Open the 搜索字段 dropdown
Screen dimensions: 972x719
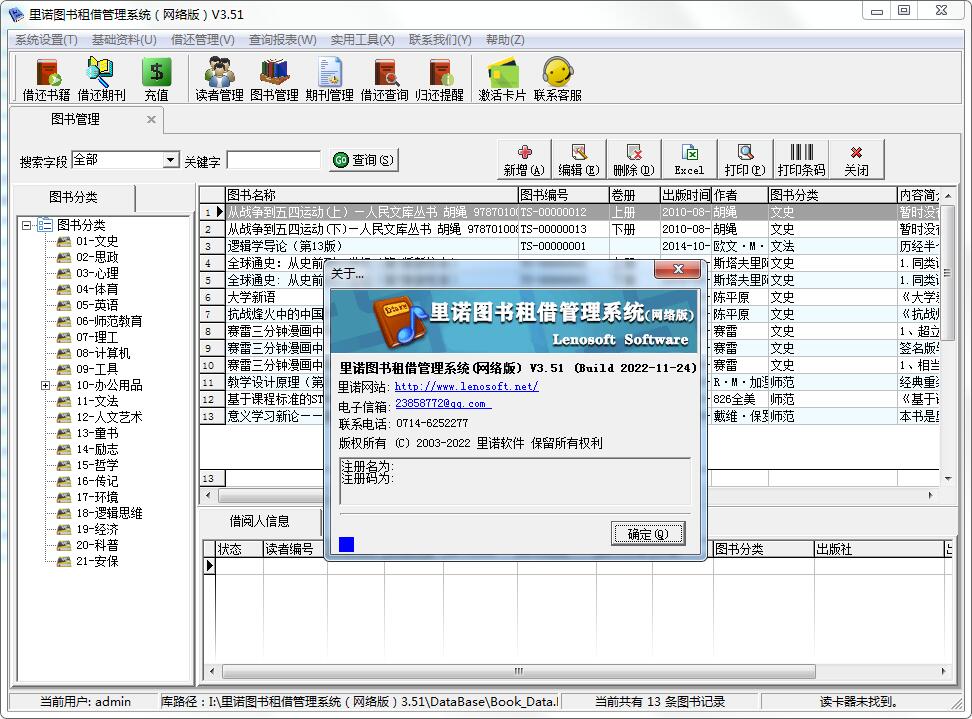click(x=170, y=160)
